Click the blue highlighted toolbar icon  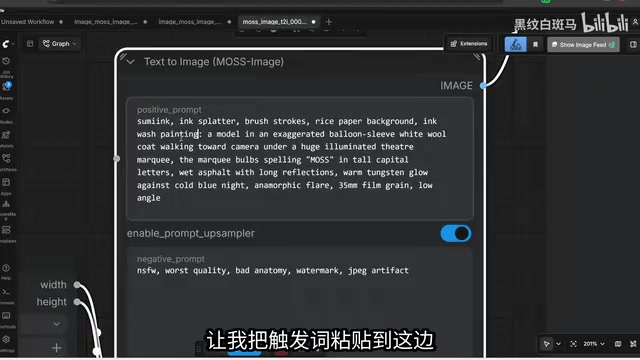pyautogui.click(x=516, y=44)
